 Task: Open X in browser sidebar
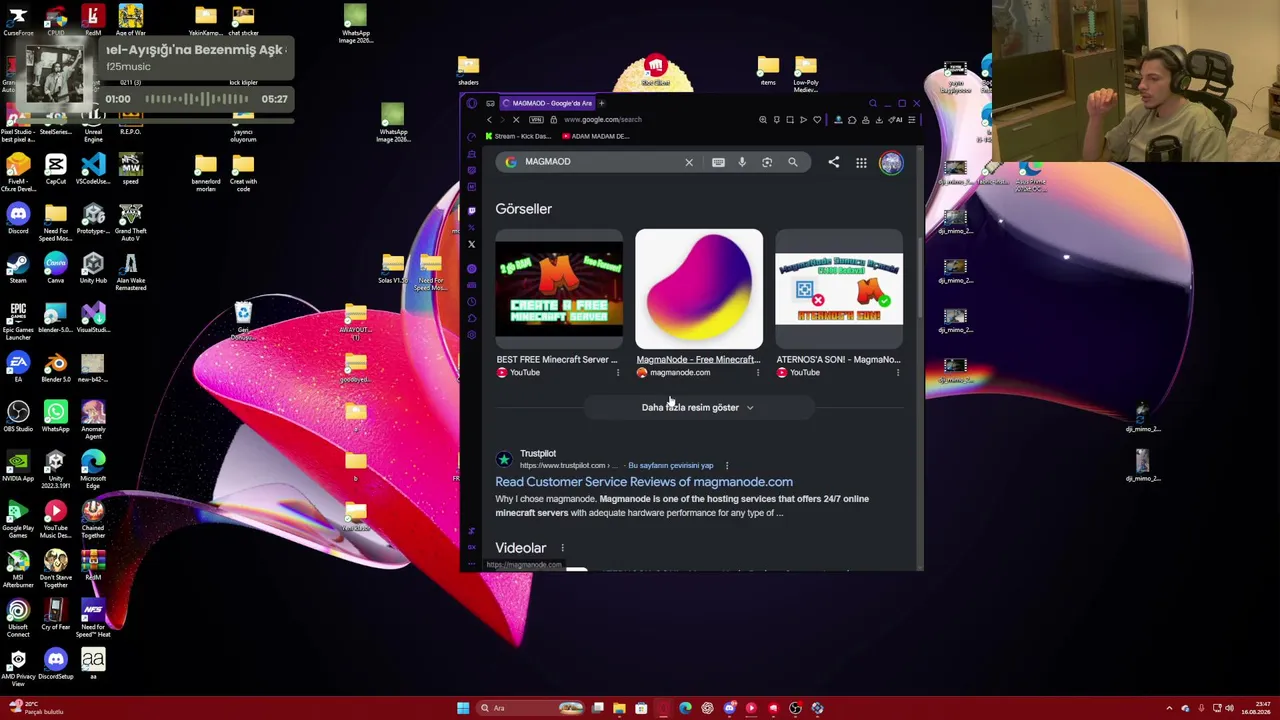pos(472,244)
